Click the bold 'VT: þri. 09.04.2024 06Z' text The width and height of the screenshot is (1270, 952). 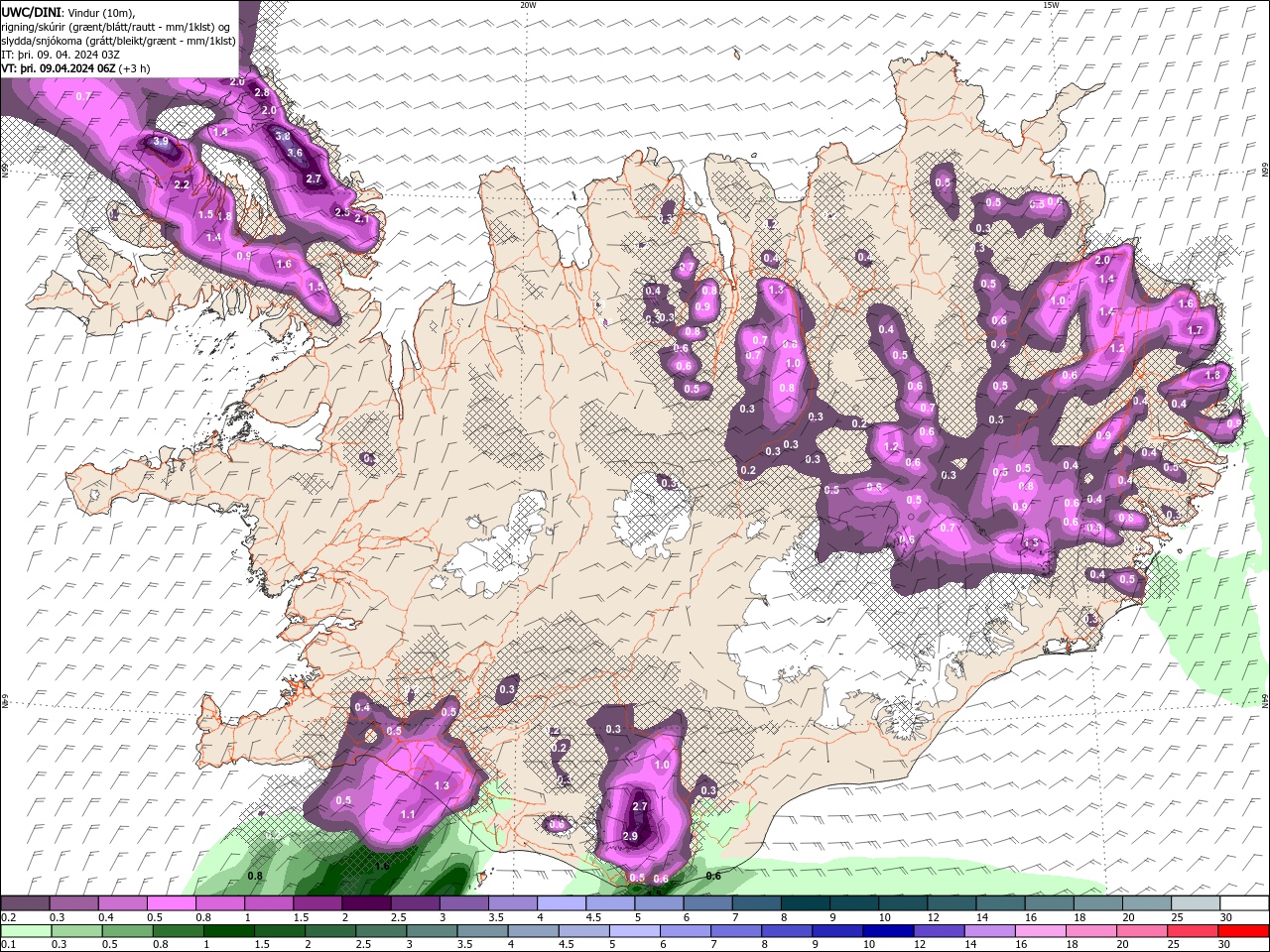(x=59, y=68)
